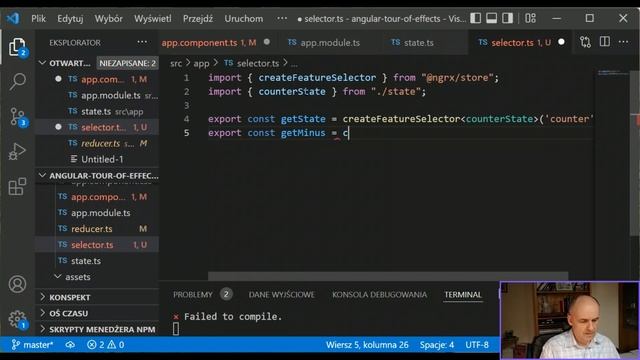Open editor More Actions ellipsis
The height and width of the screenshot is (360, 640).
(623, 42)
